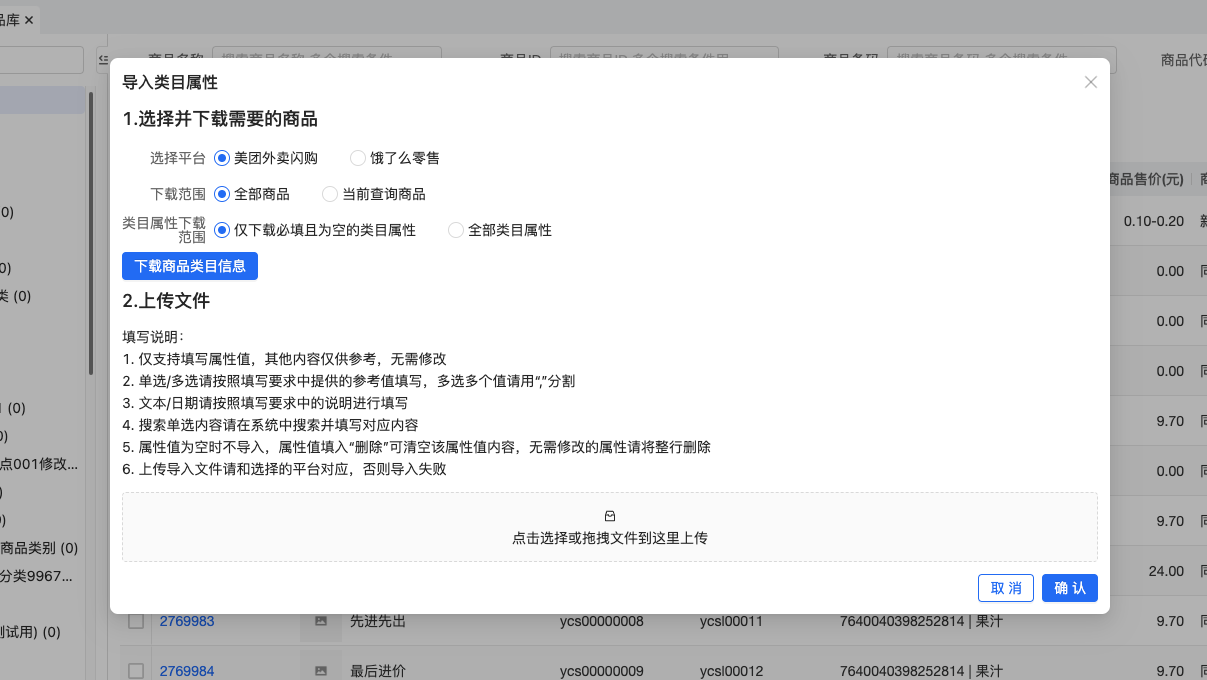The image size is (1207, 680).
Task: Click 下载商品类目信息 button
Action: (190, 266)
